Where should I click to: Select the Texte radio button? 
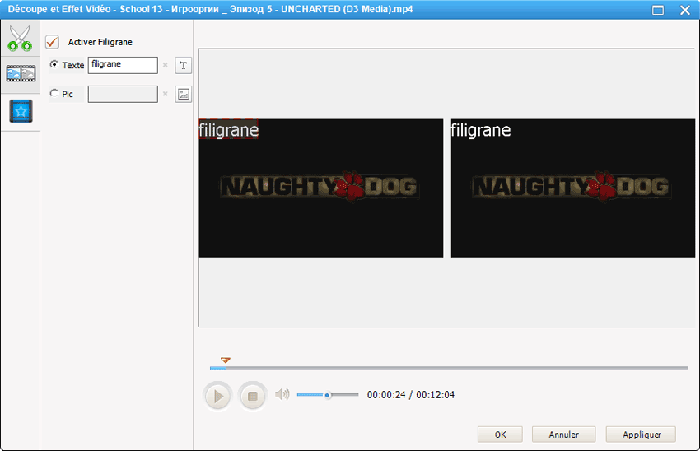[x=54, y=64]
